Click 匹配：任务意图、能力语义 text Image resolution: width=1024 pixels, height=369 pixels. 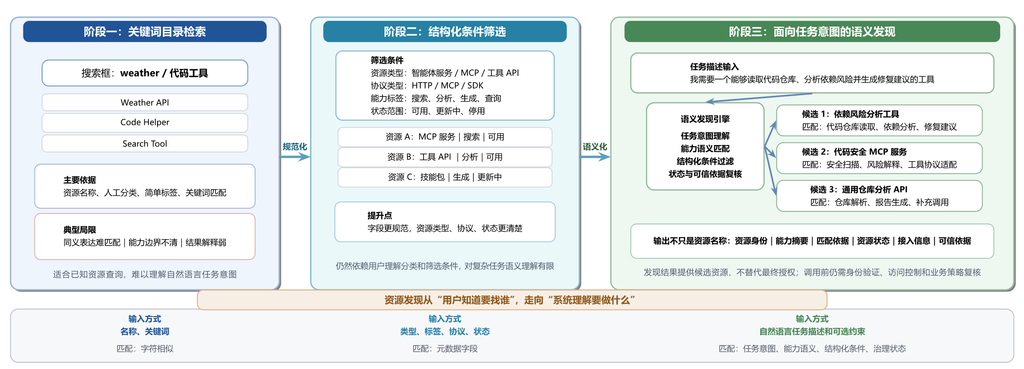coord(812,349)
